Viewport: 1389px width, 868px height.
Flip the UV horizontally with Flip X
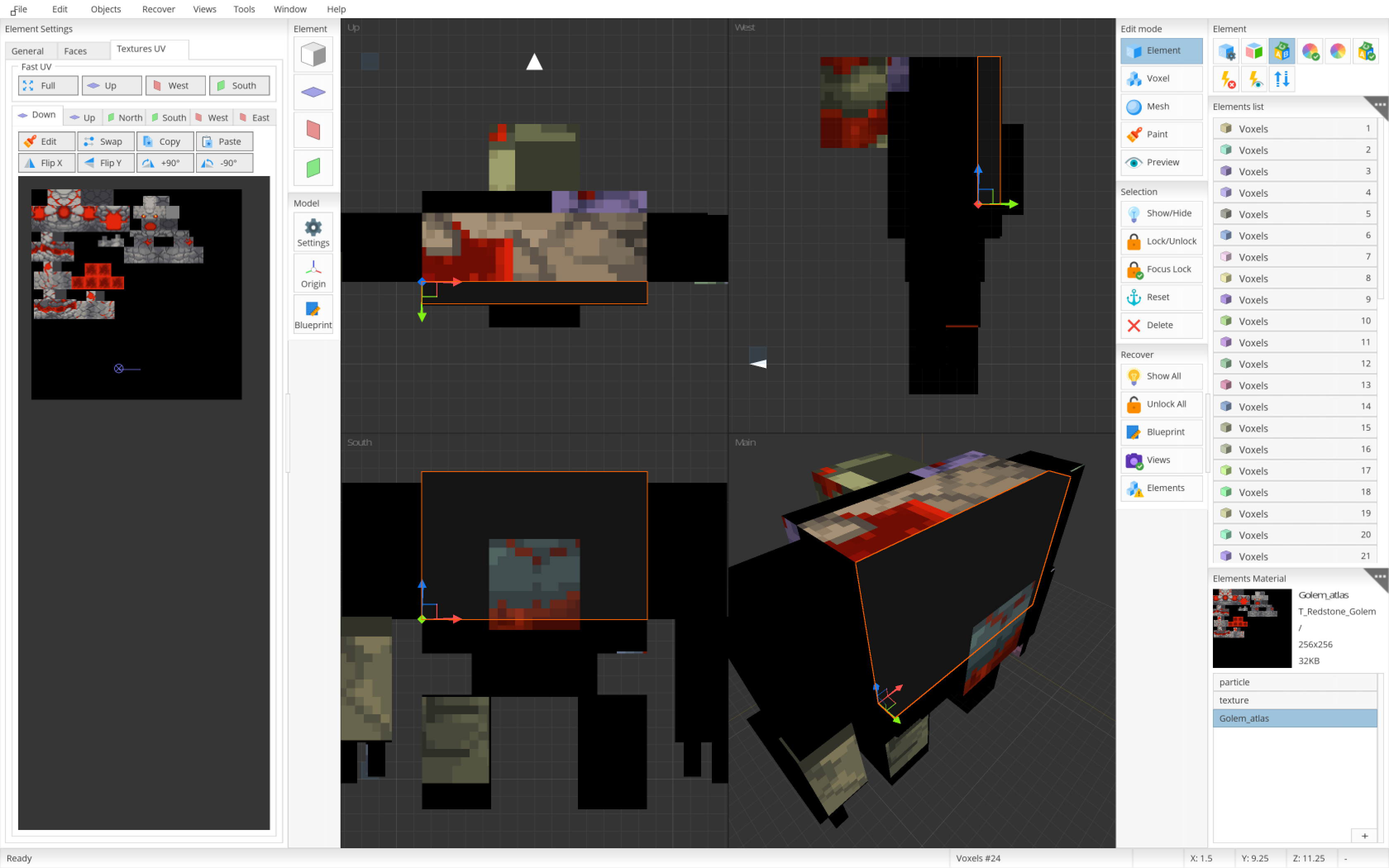pos(47,162)
